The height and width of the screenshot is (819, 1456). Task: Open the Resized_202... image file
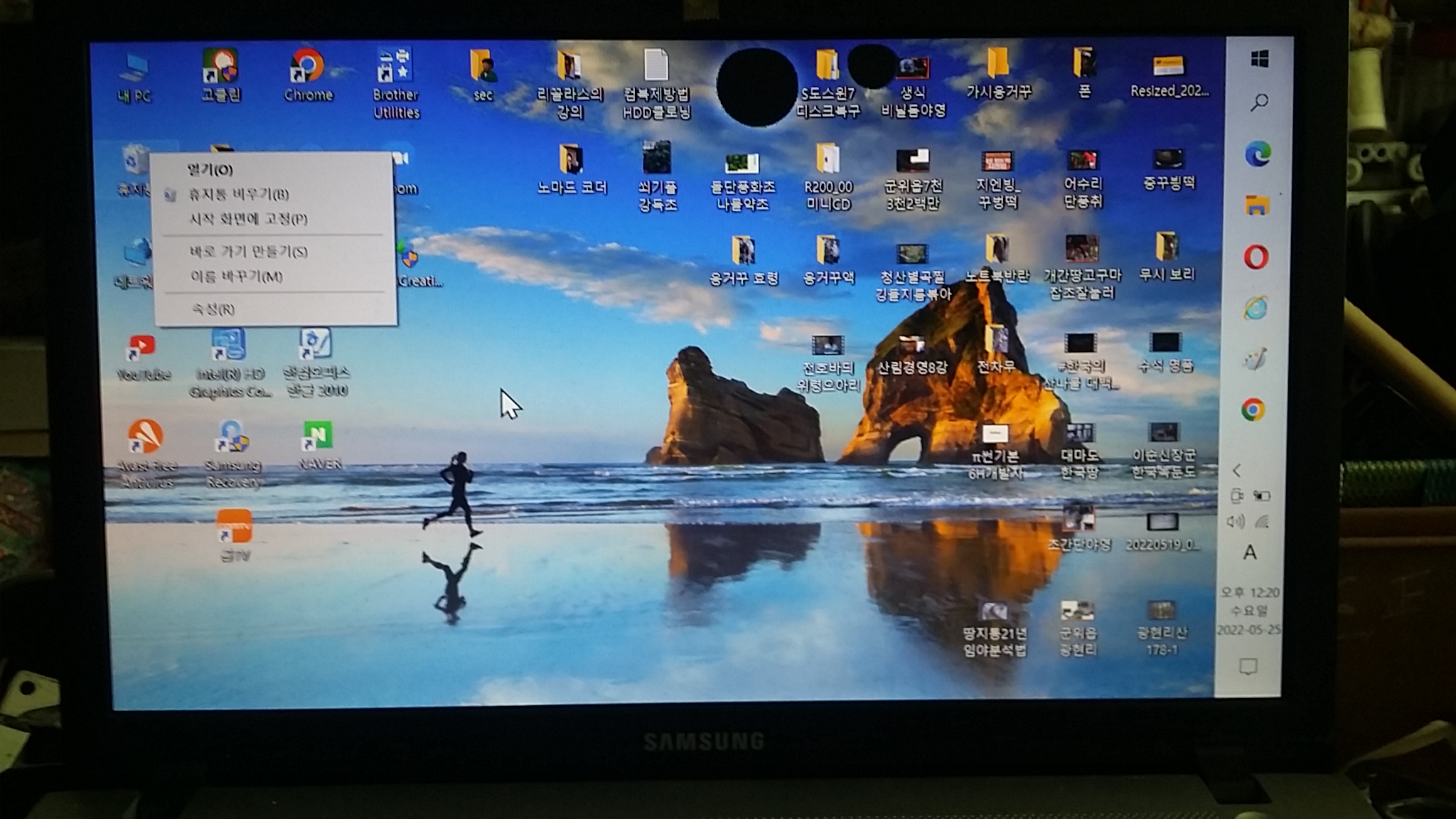coord(1169,75)
